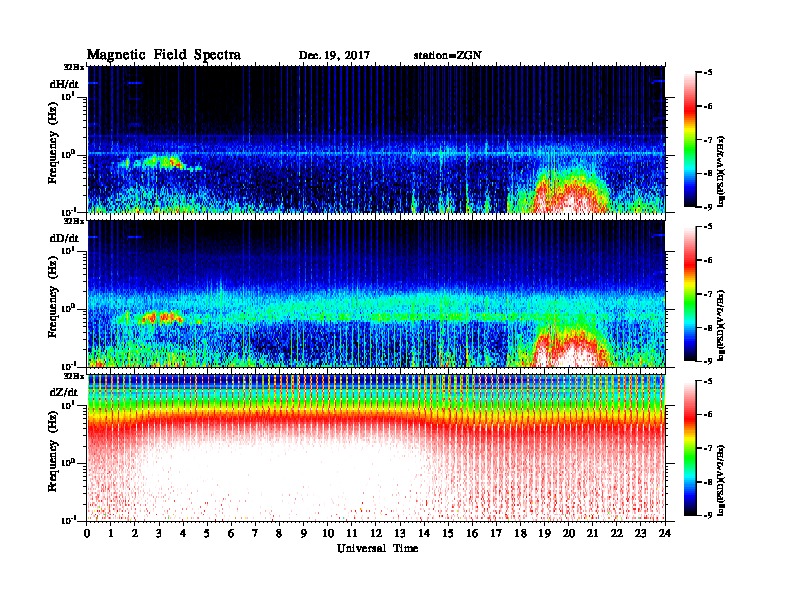
Task: Click hour tick label 19 on the time axis
Action: 544,534
